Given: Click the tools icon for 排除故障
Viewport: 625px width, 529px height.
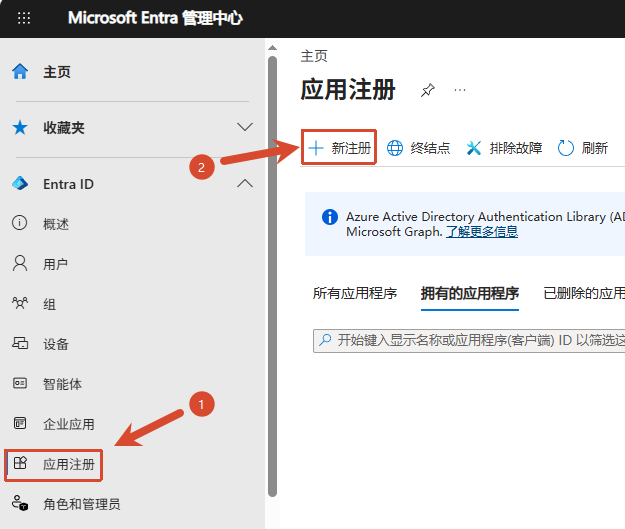Looking at the screenshot, I should 474,148.
